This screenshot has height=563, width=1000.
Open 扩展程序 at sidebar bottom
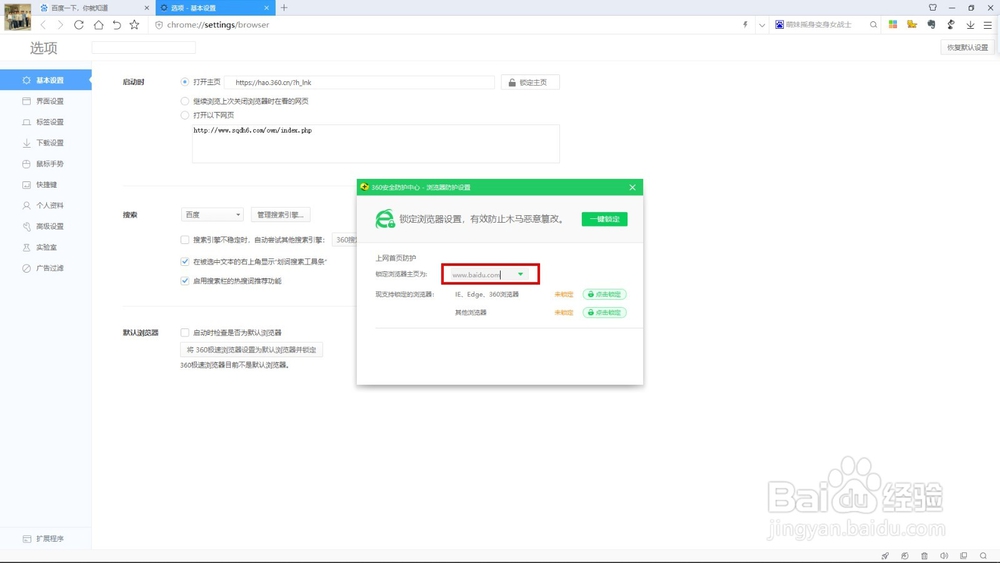click(46, 539)
